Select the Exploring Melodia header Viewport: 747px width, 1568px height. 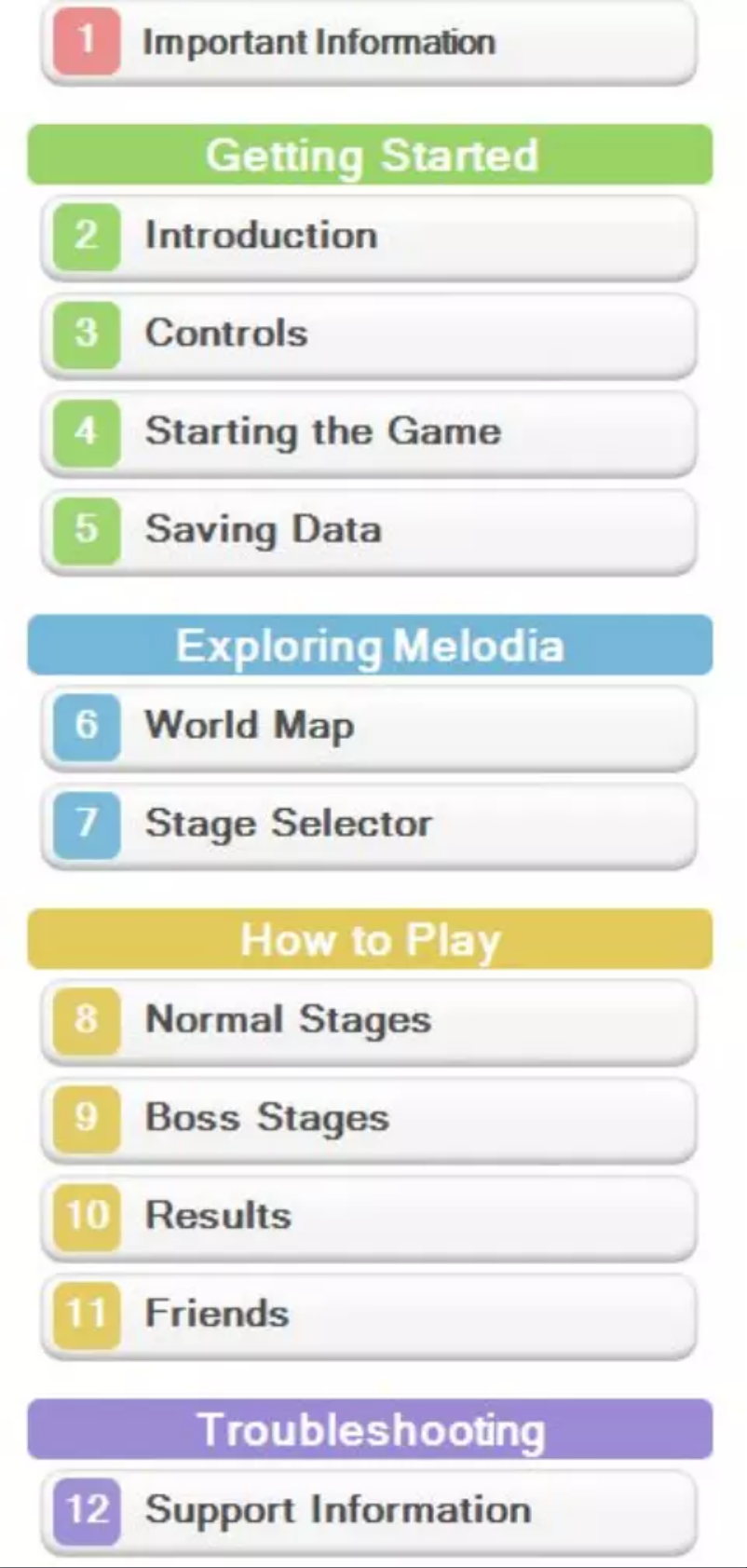point(373,645)
